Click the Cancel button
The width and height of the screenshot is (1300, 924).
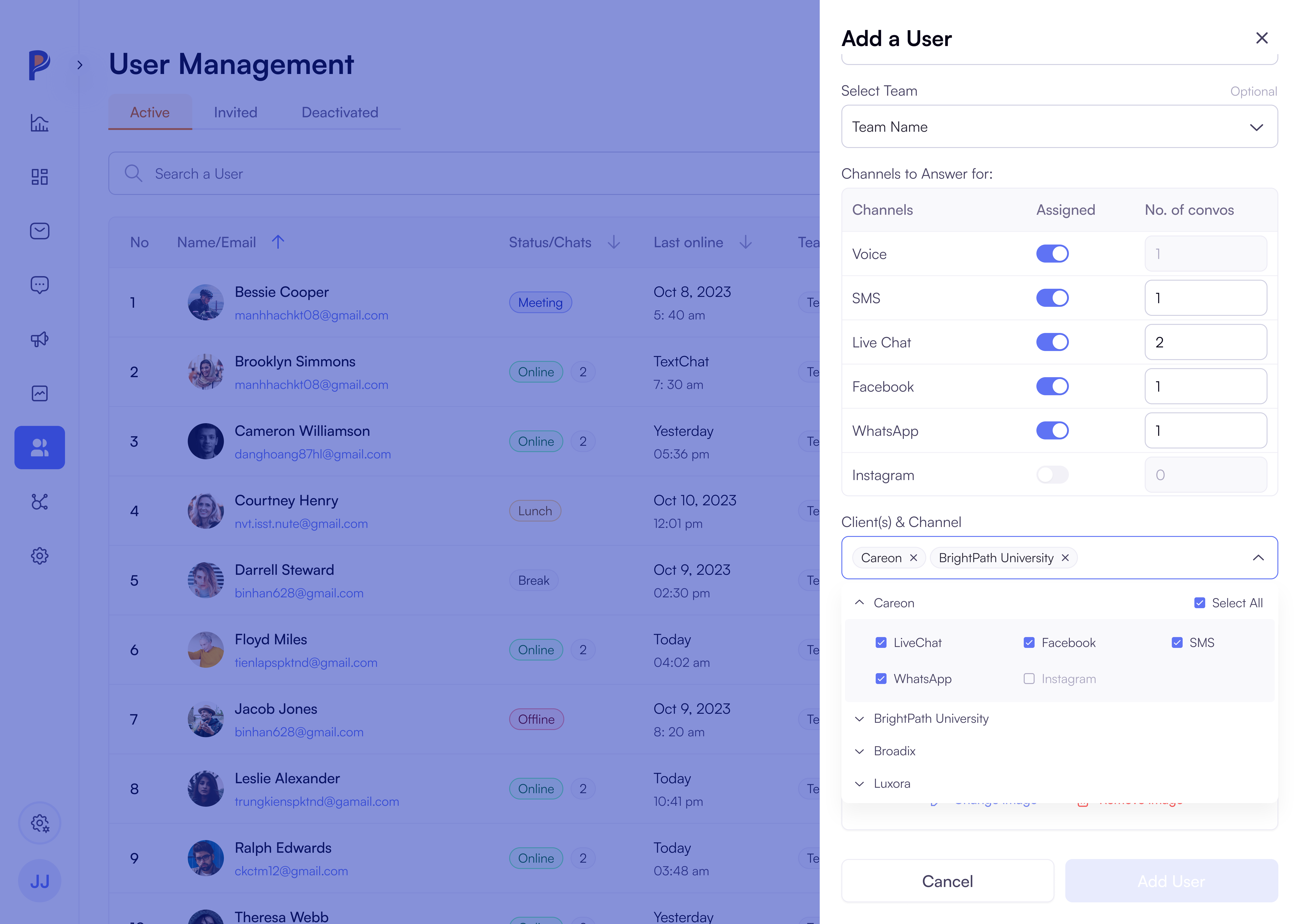[947, 881]
